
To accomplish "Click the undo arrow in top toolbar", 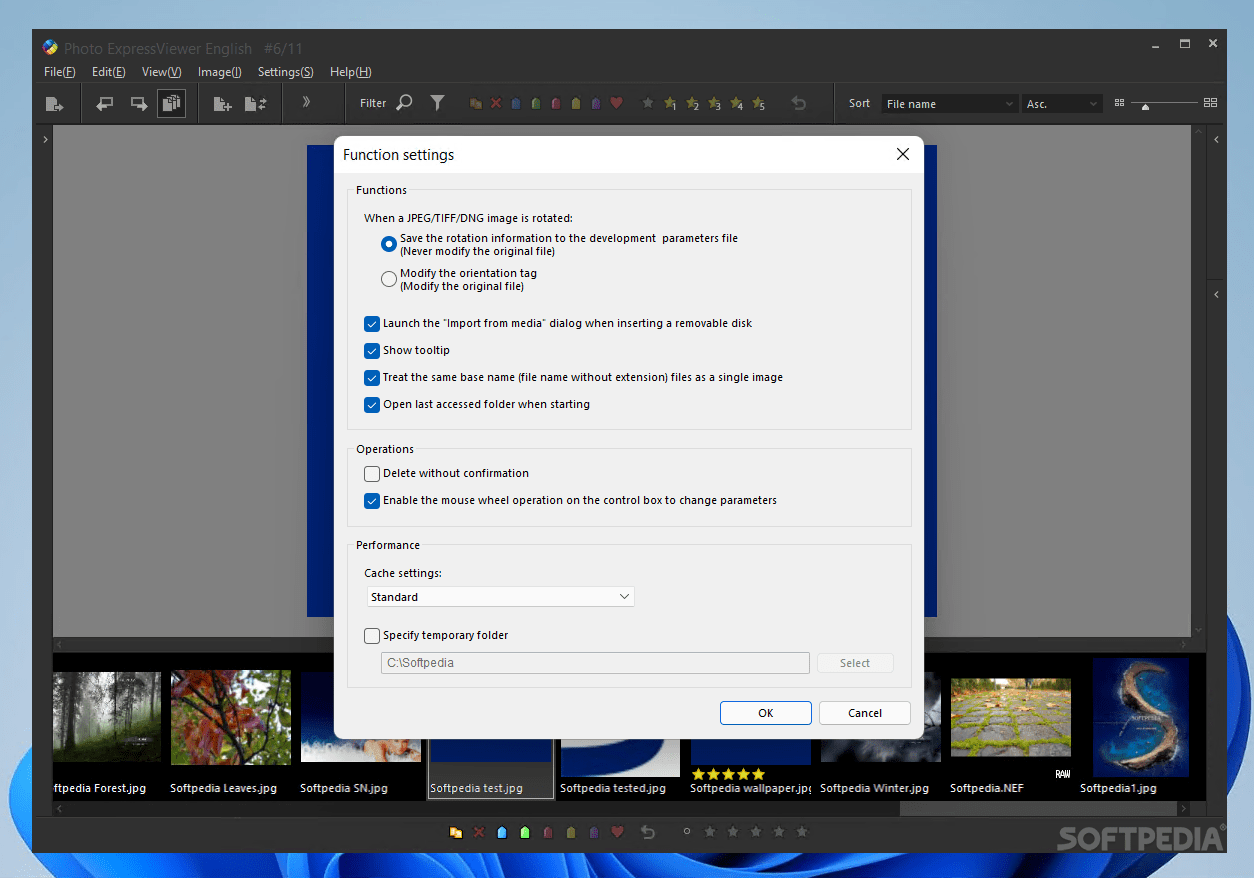I will tap(798, 103).
